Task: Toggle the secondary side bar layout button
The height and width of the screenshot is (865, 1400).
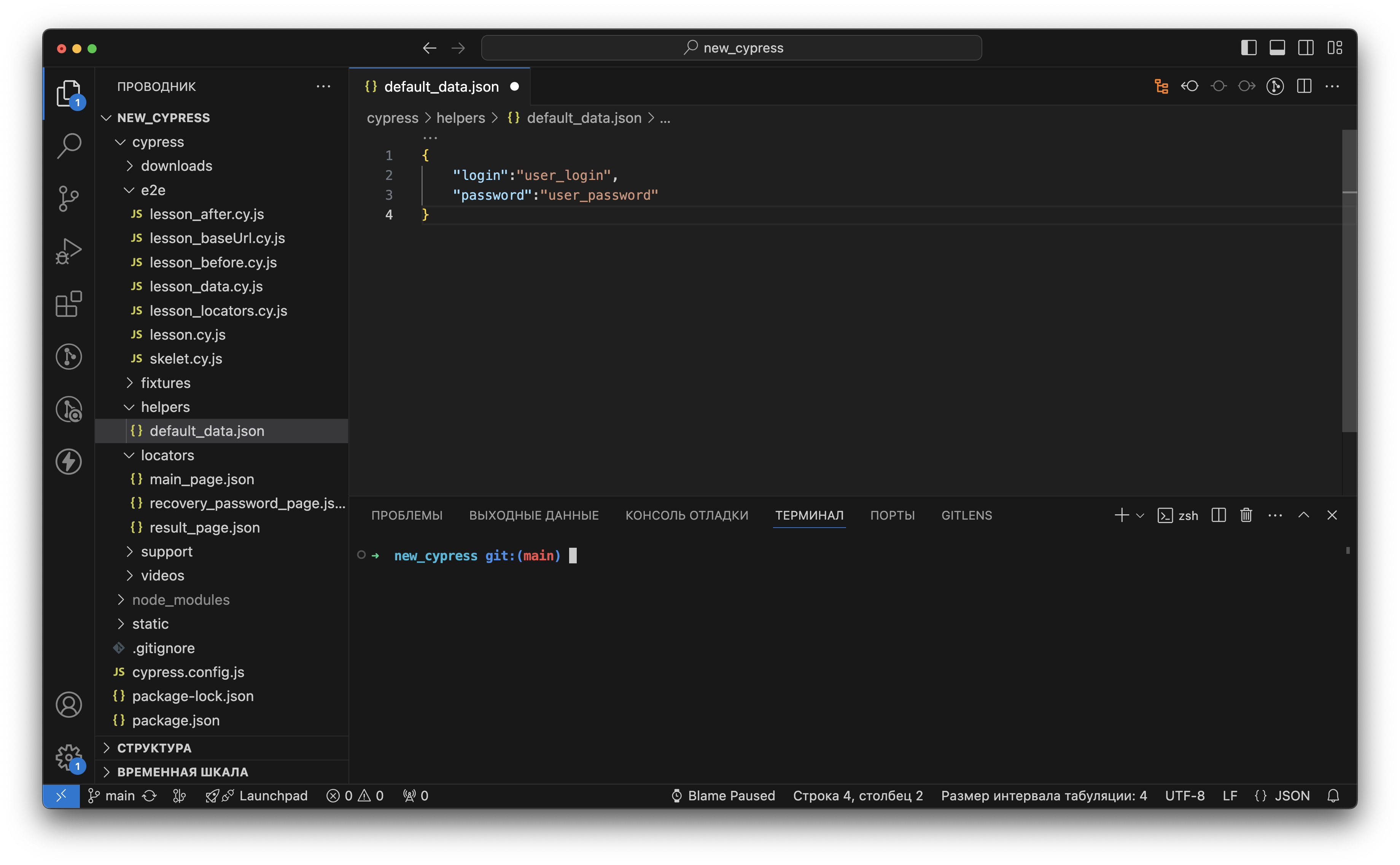Action: pos(1306,48)
